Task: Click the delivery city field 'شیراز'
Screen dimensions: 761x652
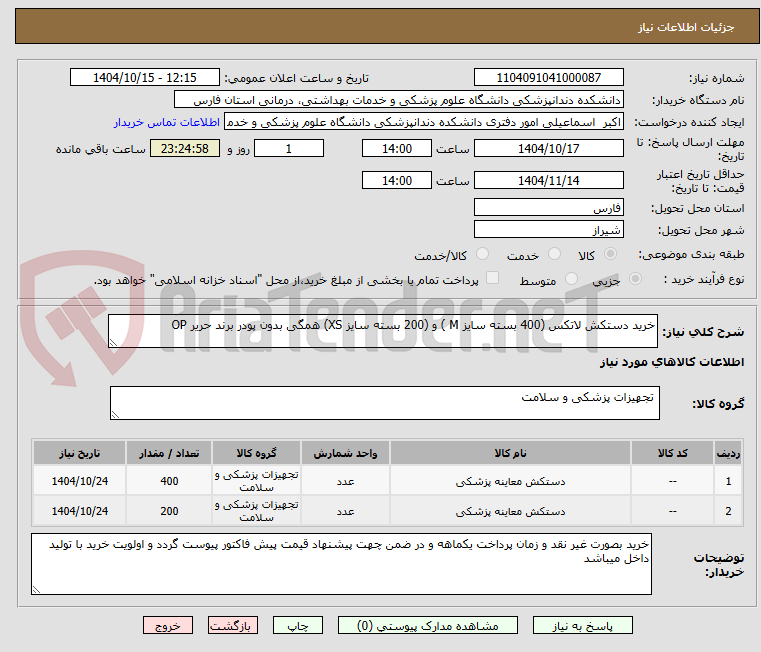Action: (548, 230)
